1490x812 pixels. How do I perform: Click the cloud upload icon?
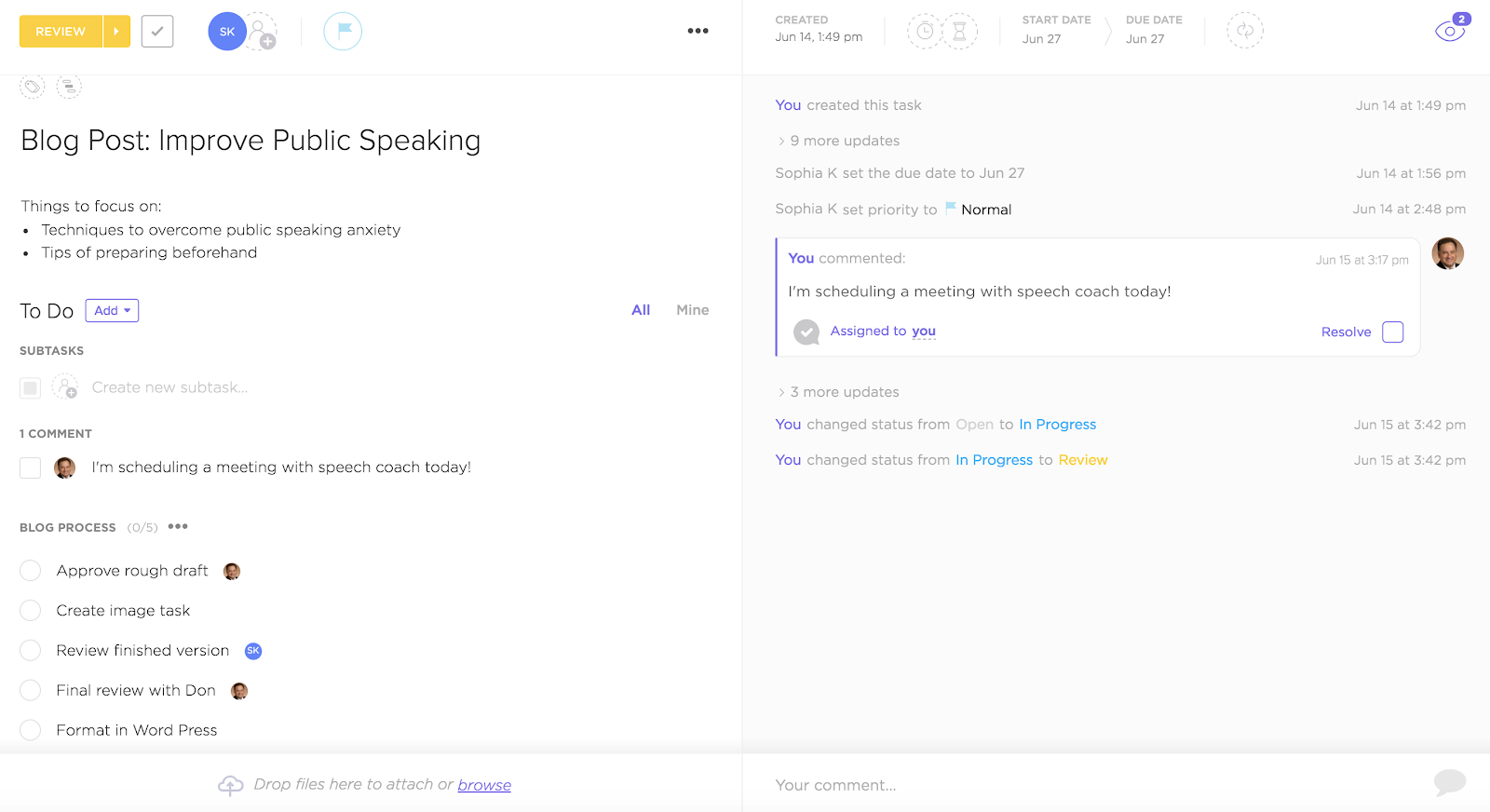tap(230, 785)
